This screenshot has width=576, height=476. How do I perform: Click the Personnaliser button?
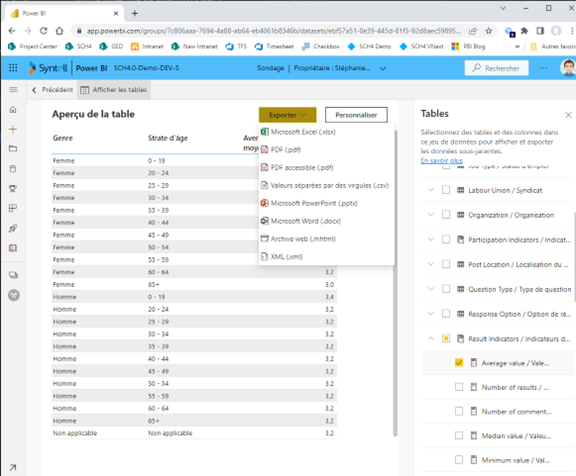pyautogui.click(x=356, y=115)
